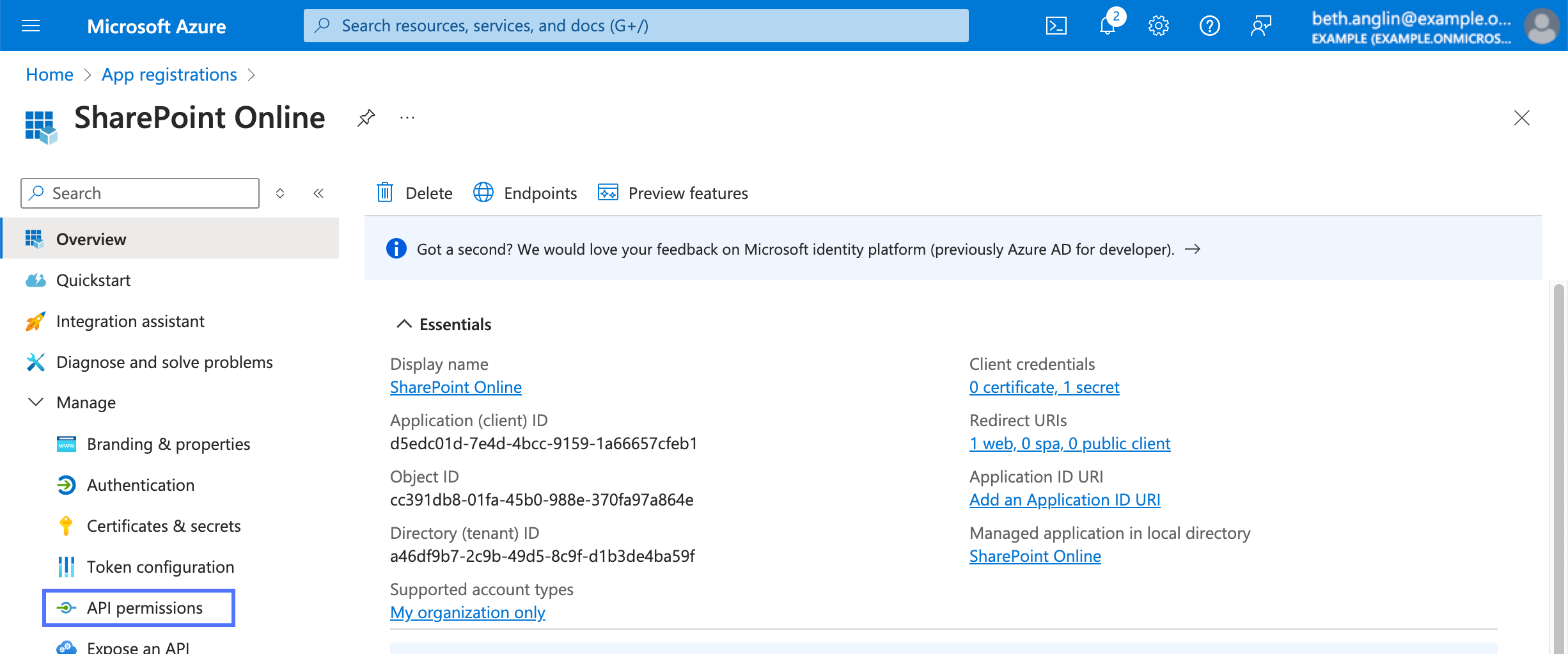The width and height of the screenshot is (1568, 654).
Task: Click the Quickstart cloud icon
Action: click(35, 280)
